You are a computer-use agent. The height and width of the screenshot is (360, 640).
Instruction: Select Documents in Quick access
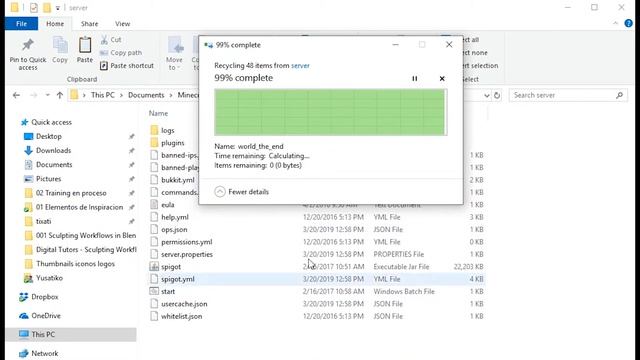[54, 165]
